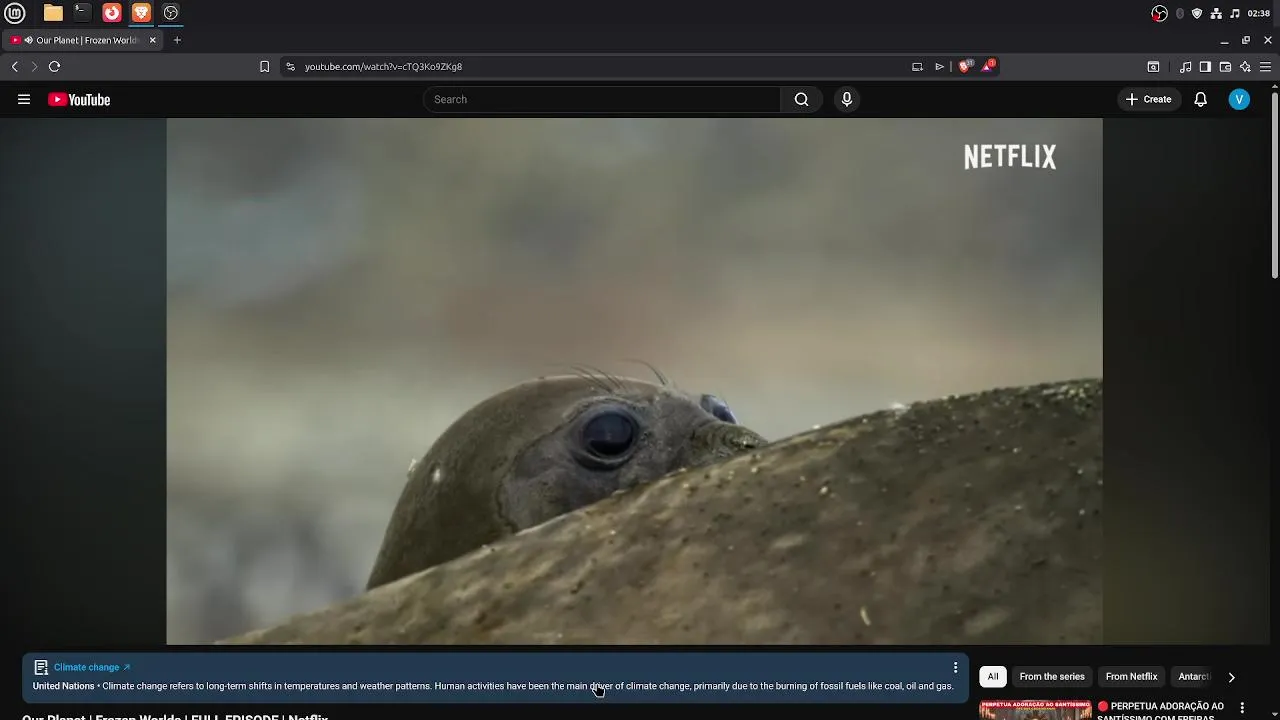Viewport: 1280px width, 720px height.
Task: Click the youtube.com address bar URL
Action: tap(383, 67)
